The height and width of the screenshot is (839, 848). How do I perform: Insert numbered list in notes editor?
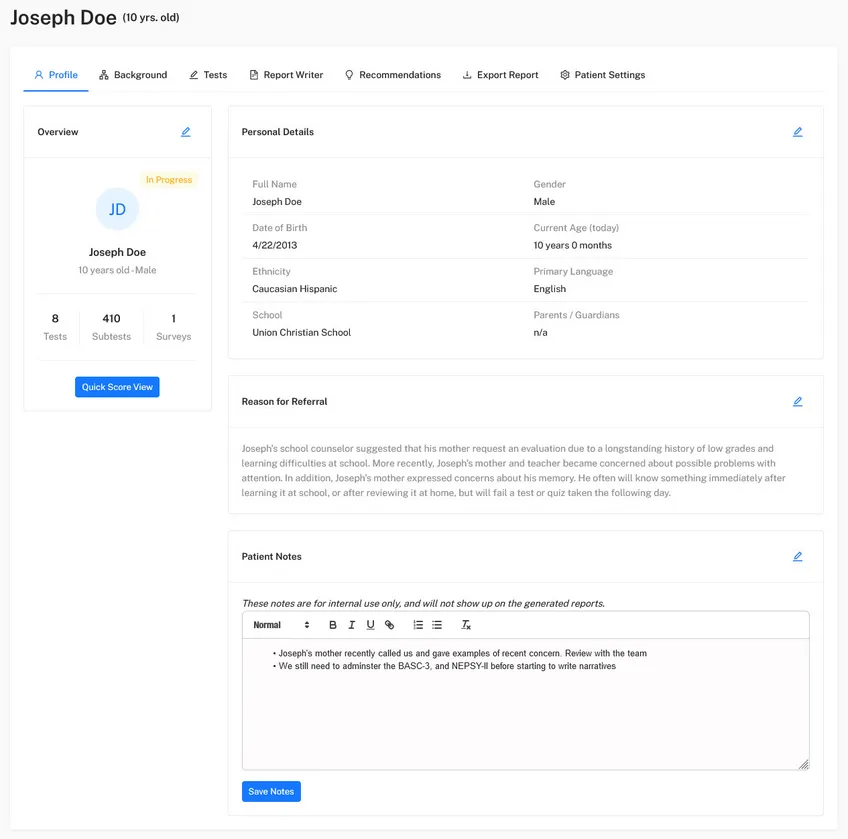(418, 625)
